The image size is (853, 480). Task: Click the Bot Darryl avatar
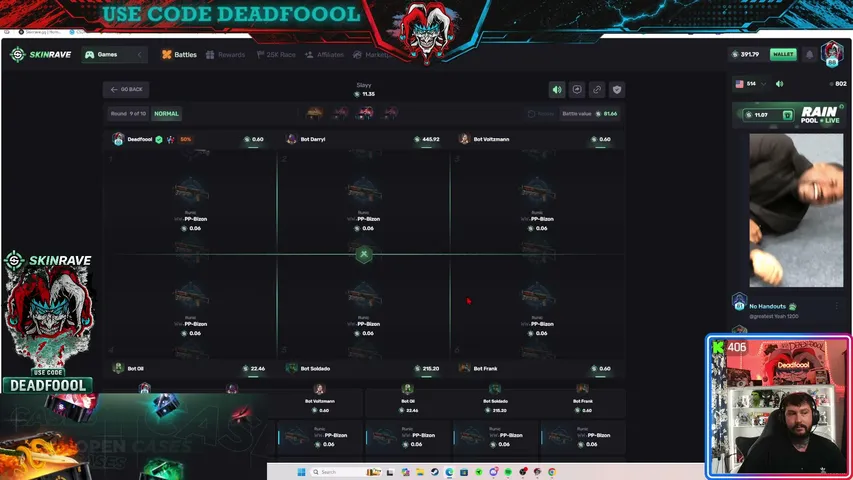[x=291, y=139]
